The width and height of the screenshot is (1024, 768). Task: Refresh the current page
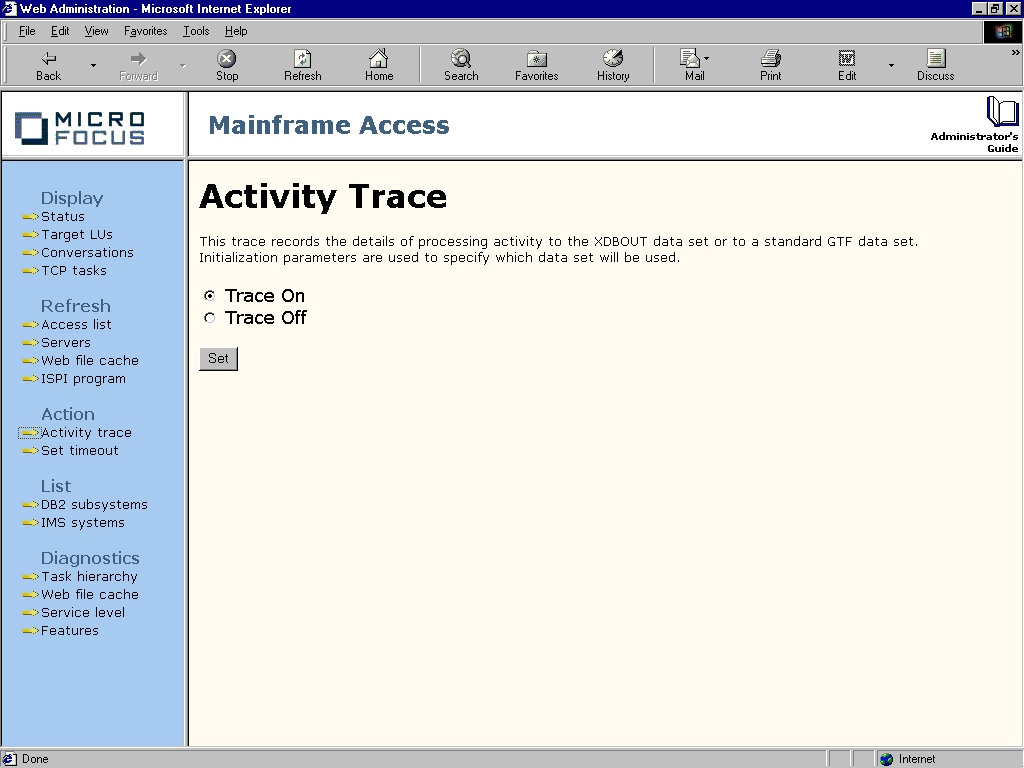[x=302, y=64]
